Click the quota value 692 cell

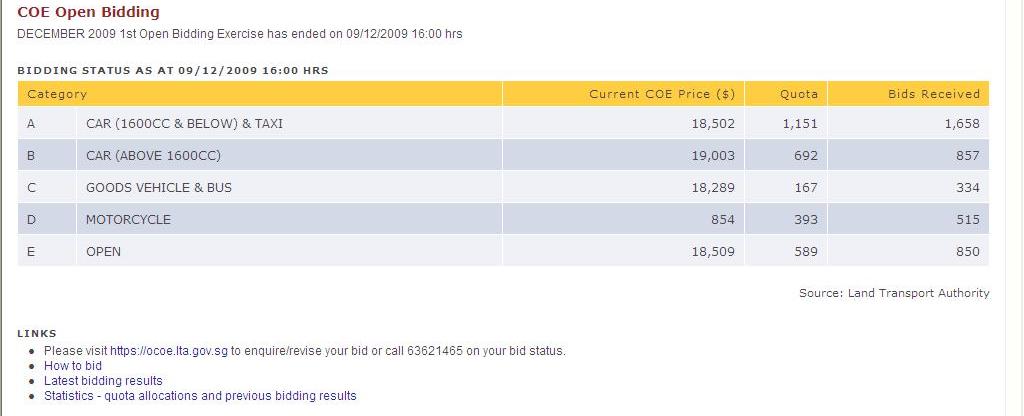786,155
